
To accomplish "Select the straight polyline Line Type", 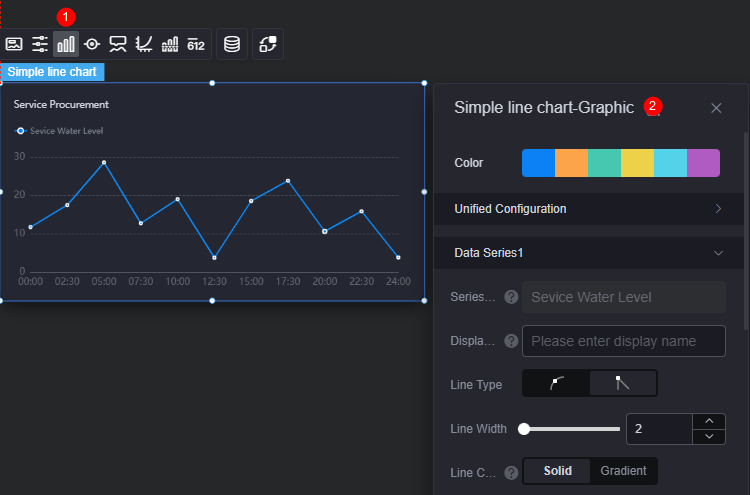I will coord(623,383).
